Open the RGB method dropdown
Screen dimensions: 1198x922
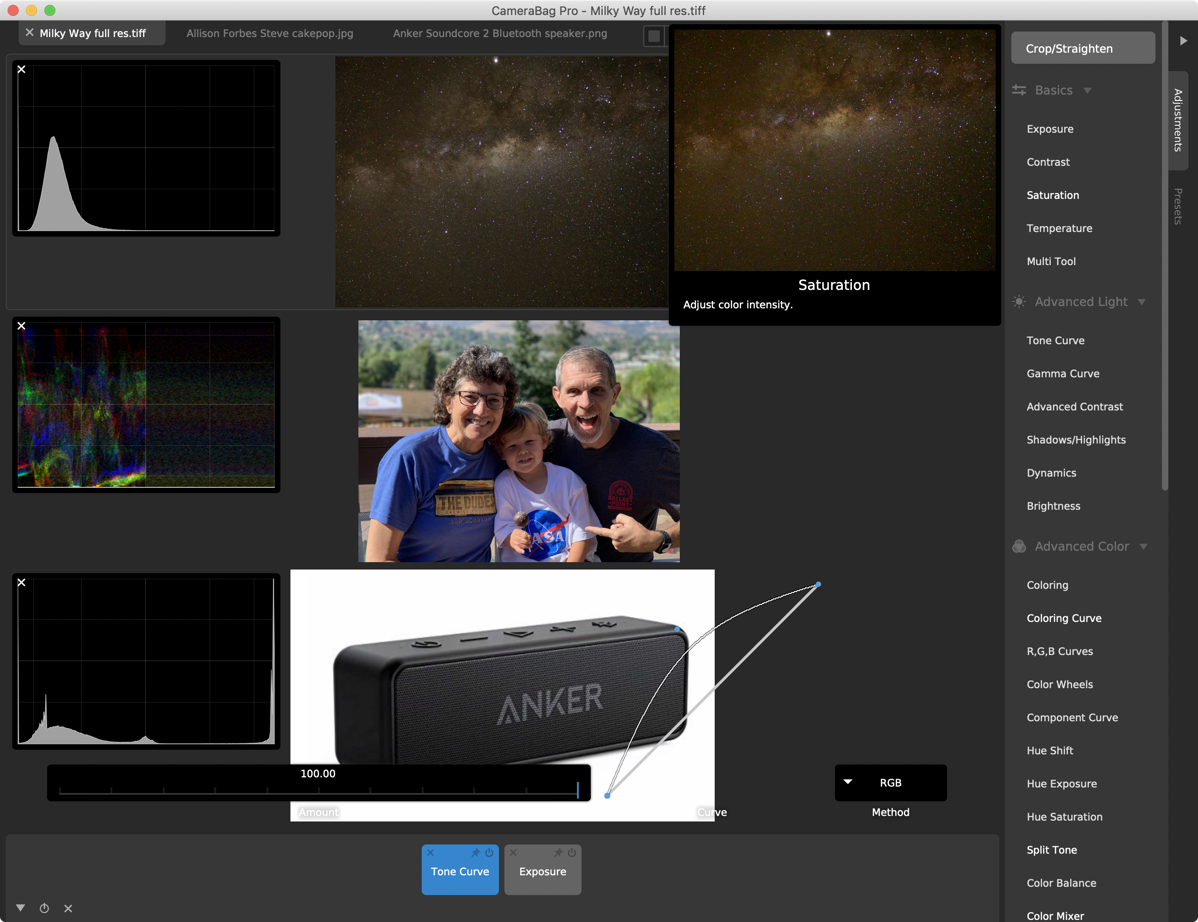[x=890, y=783]
